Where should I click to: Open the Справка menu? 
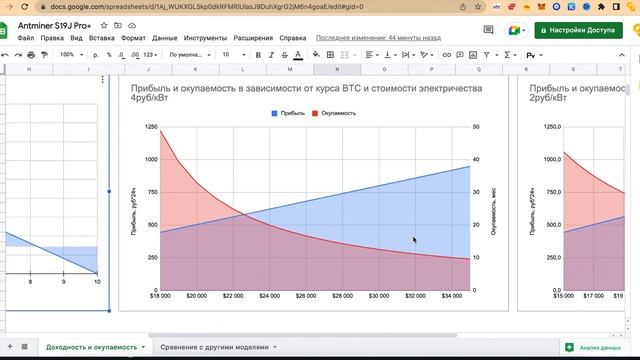293,38
